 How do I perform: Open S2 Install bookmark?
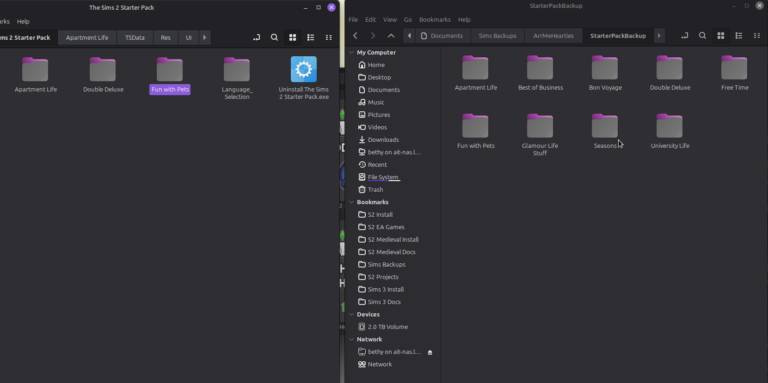tap(380, 215)
